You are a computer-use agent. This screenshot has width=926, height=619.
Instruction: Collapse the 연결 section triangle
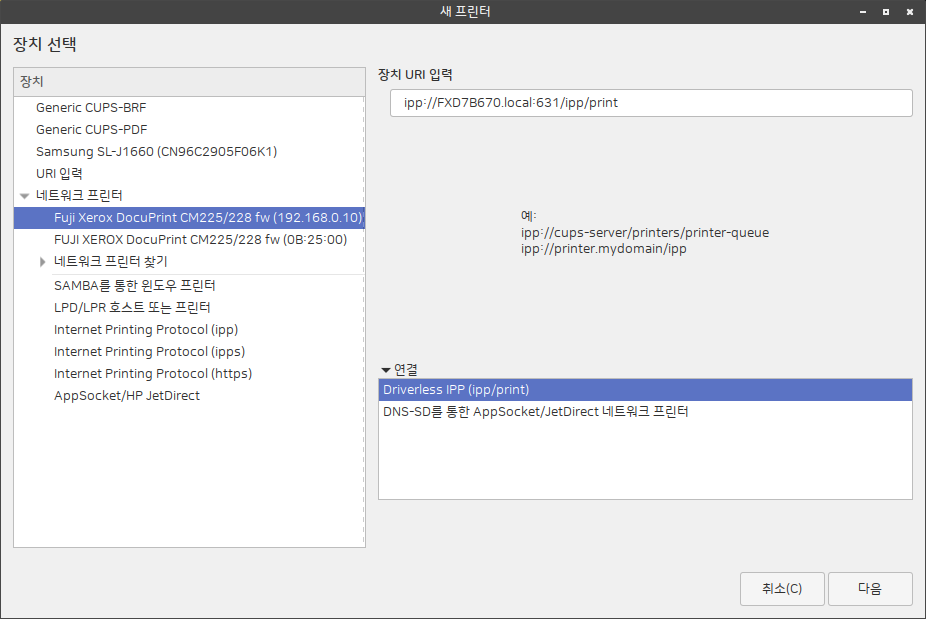386,370
